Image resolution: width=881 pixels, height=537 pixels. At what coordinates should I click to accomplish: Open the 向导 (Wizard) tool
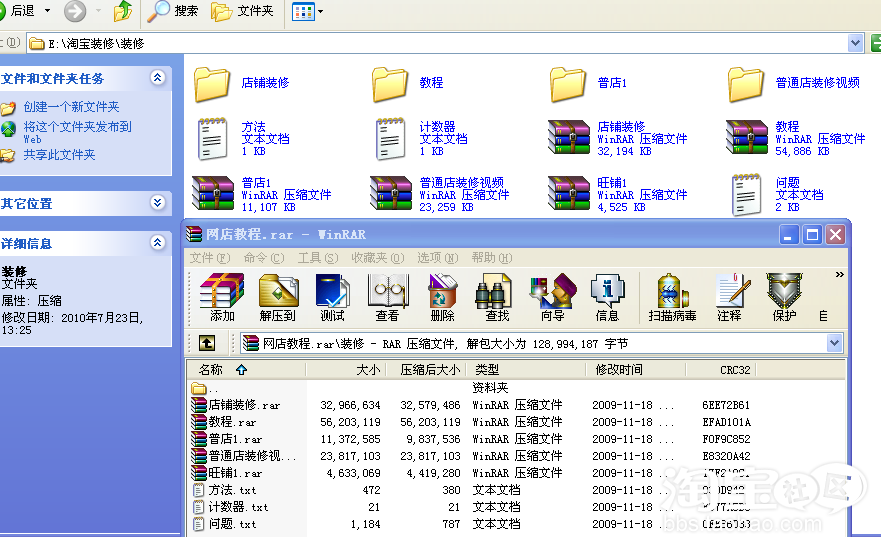click(552, 296)
